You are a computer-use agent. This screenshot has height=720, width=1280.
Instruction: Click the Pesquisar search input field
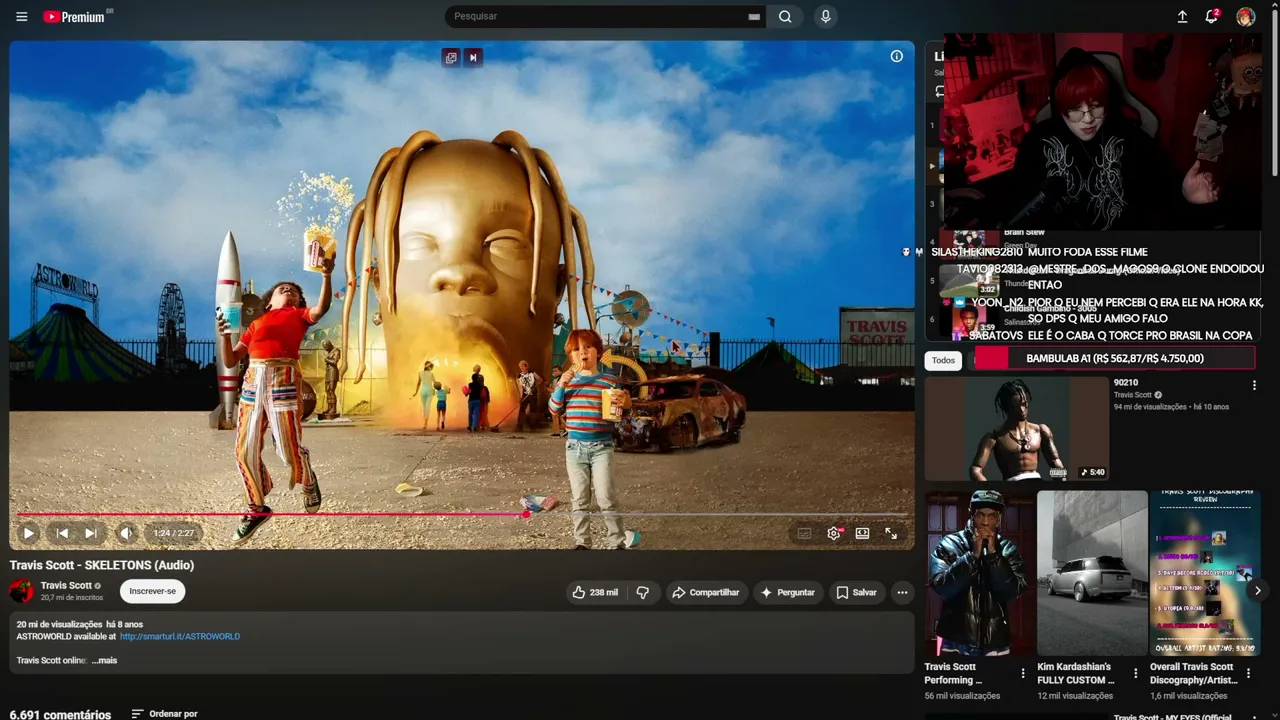point(597,16)
